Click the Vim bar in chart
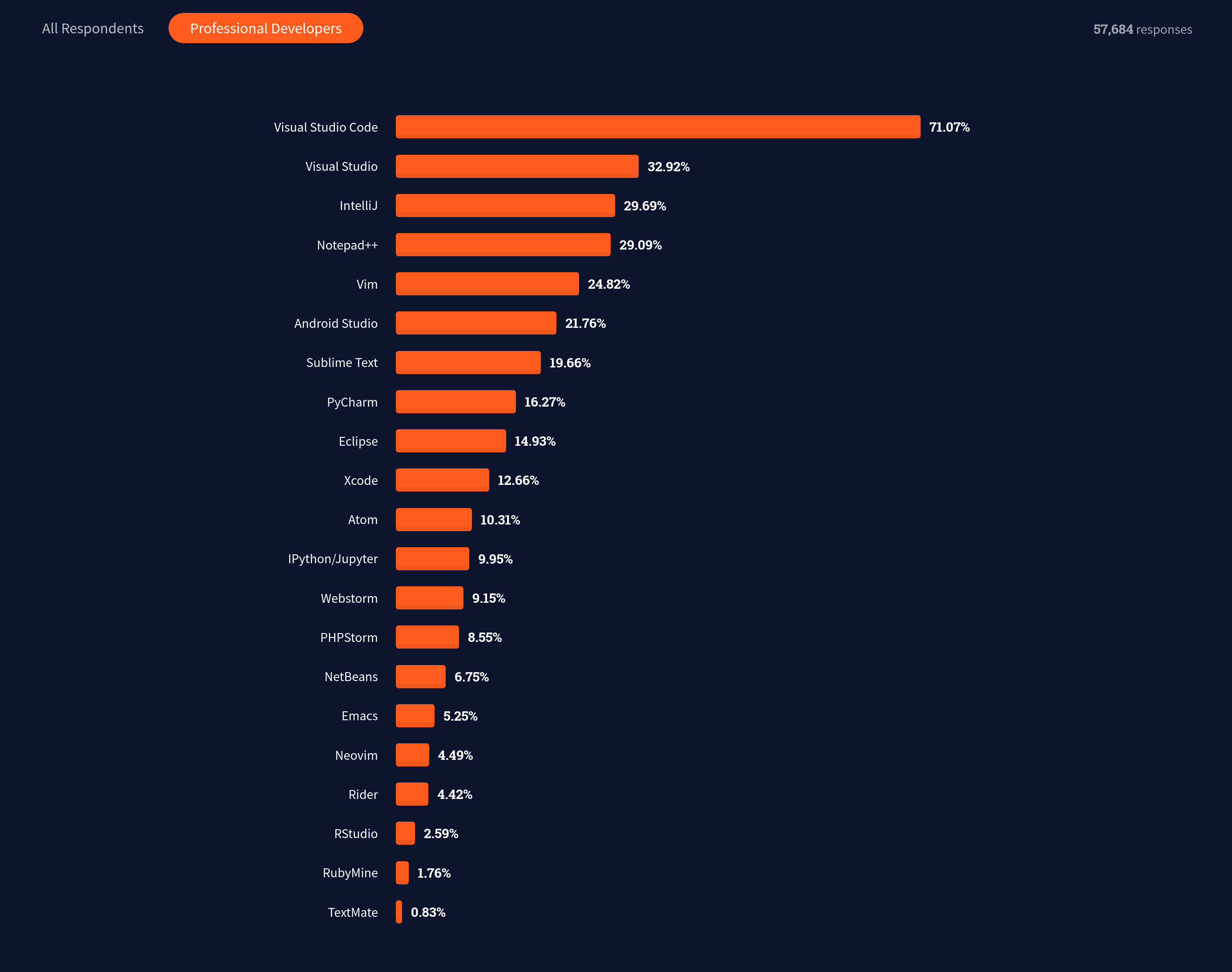 (487, 284)
